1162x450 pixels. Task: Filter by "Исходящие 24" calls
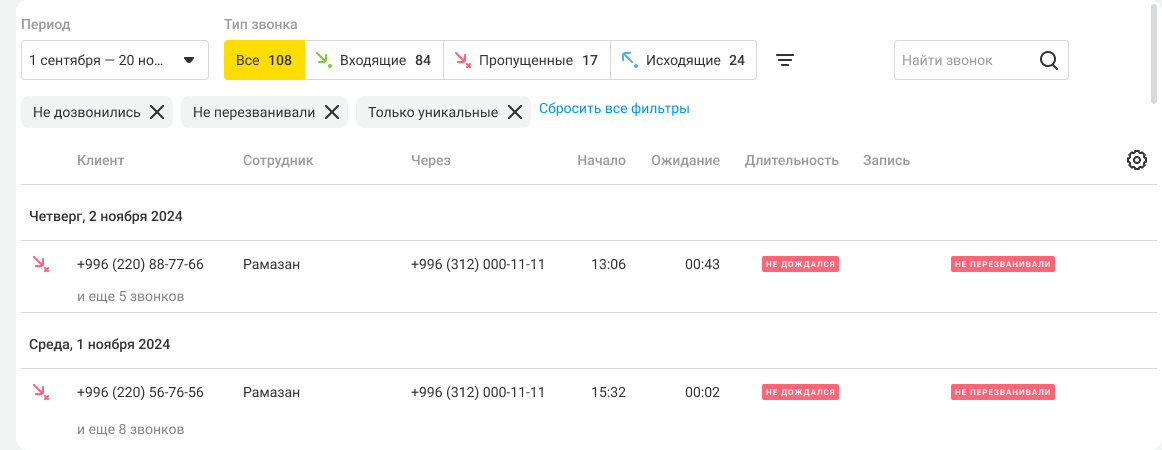coord(683,60)
